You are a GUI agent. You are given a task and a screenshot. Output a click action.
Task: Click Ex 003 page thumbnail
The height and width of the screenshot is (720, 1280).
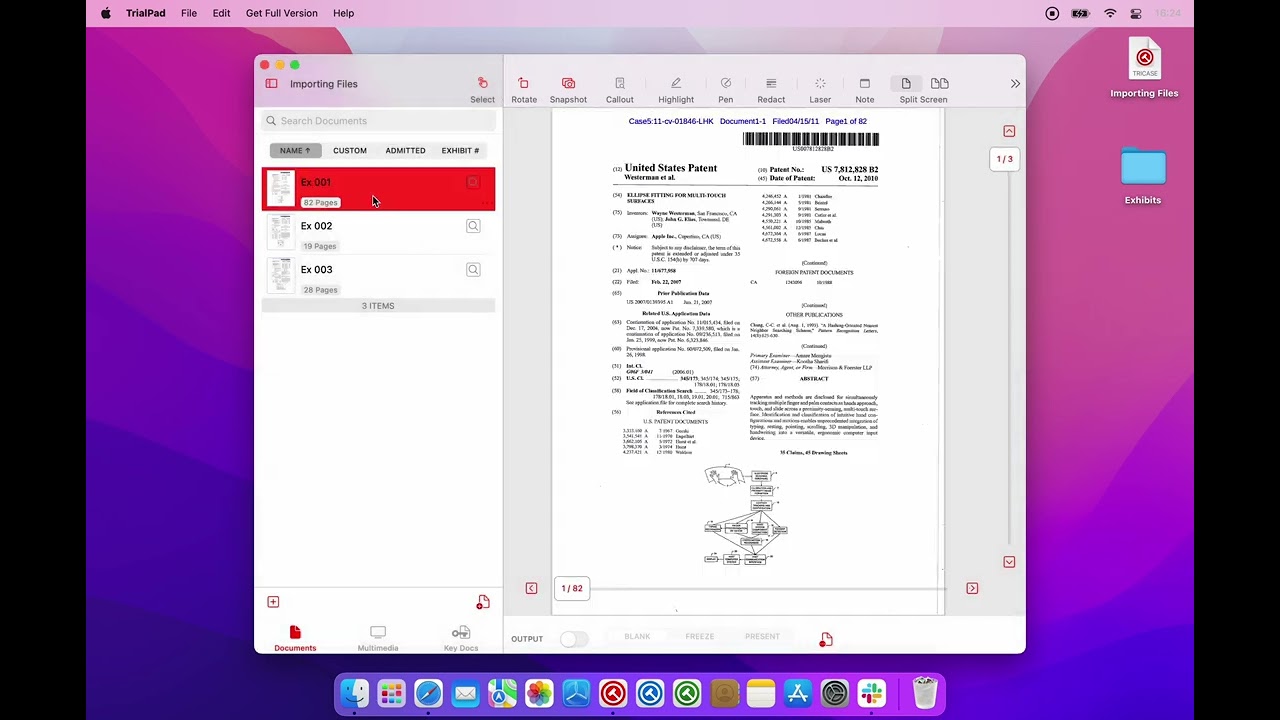click(x=281, y=277)
